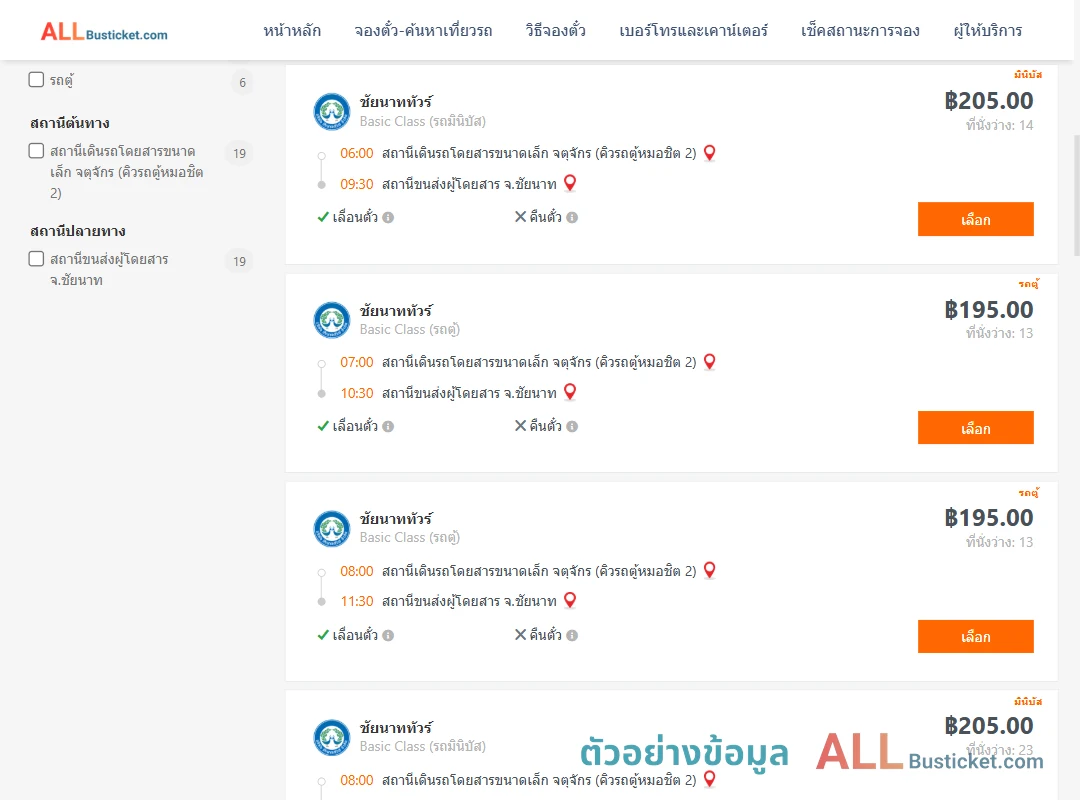1080x800 pixels.
Task: Click green check เลื่อนตั๋ว on 07:00 trip
Action: click(x=323, y=426)
